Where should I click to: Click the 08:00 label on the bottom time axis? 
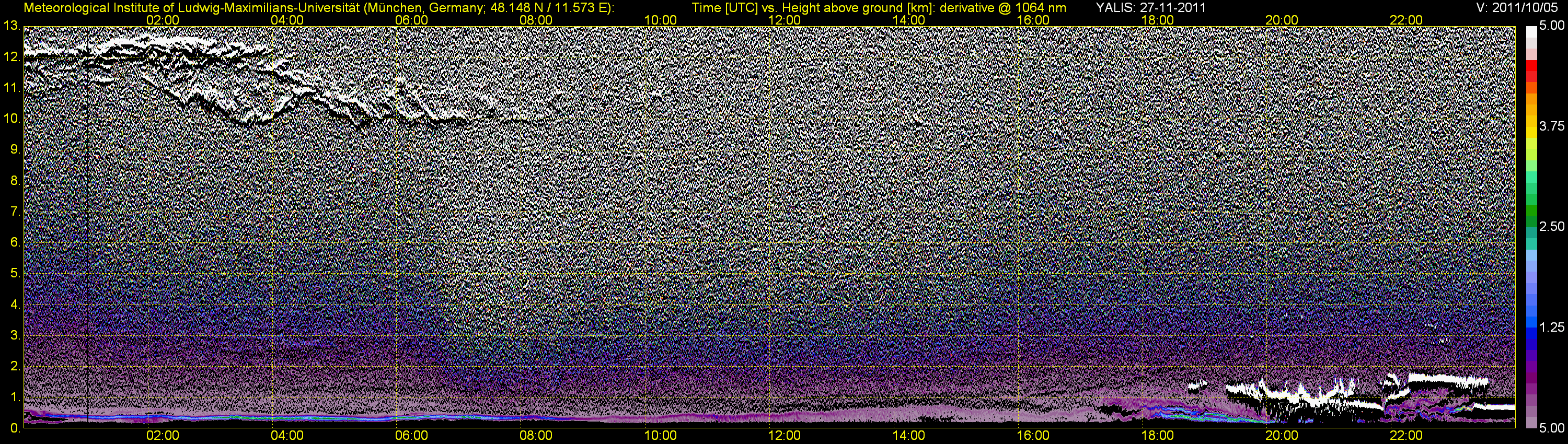(x=536, y=436)
